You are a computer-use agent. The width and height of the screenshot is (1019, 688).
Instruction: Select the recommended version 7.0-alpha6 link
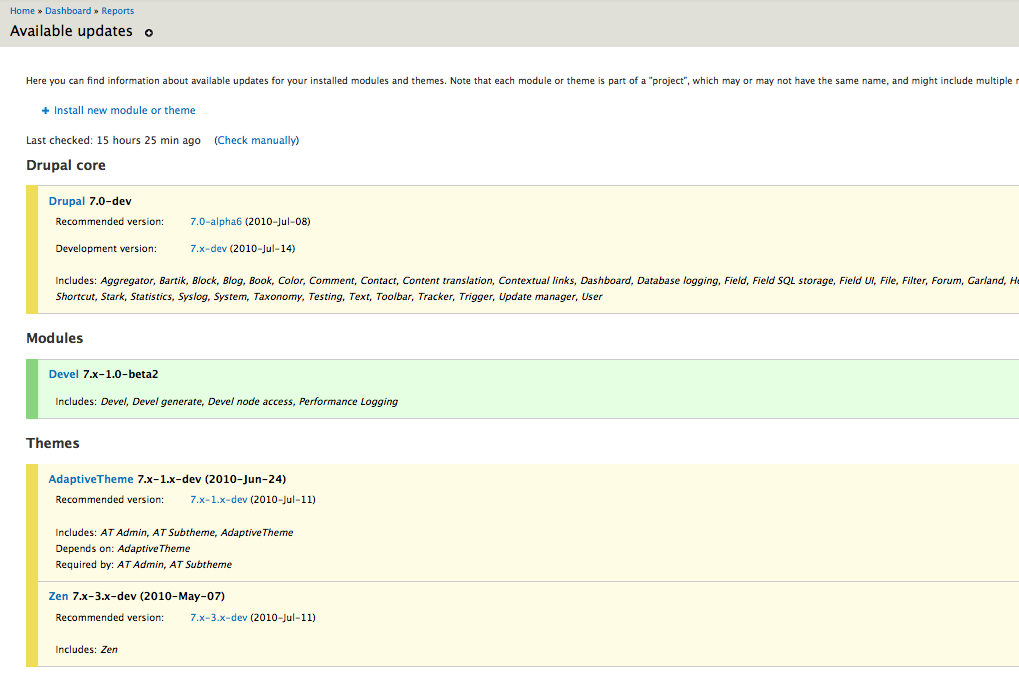click(216, 222)
